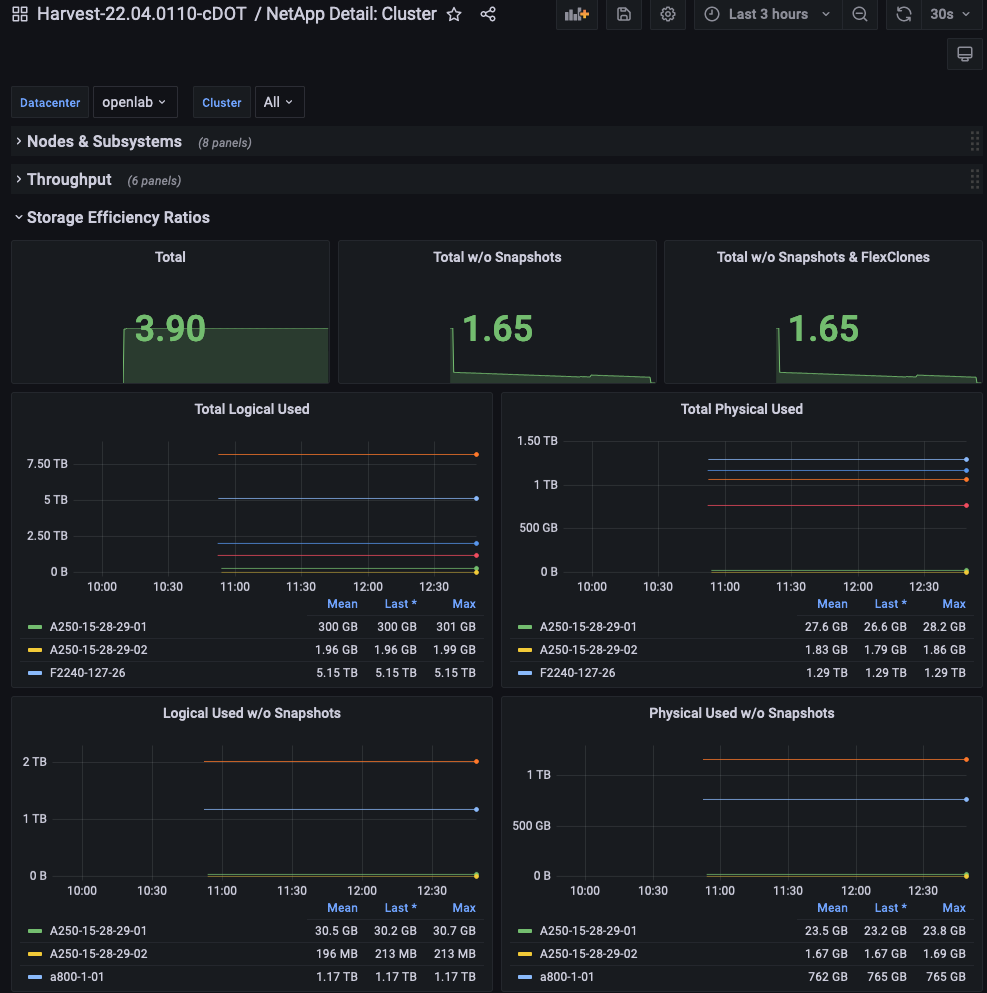Enable cycle view mode with the TV icon
This screenshot has height=993, width=987.
[x=964, y=53]
